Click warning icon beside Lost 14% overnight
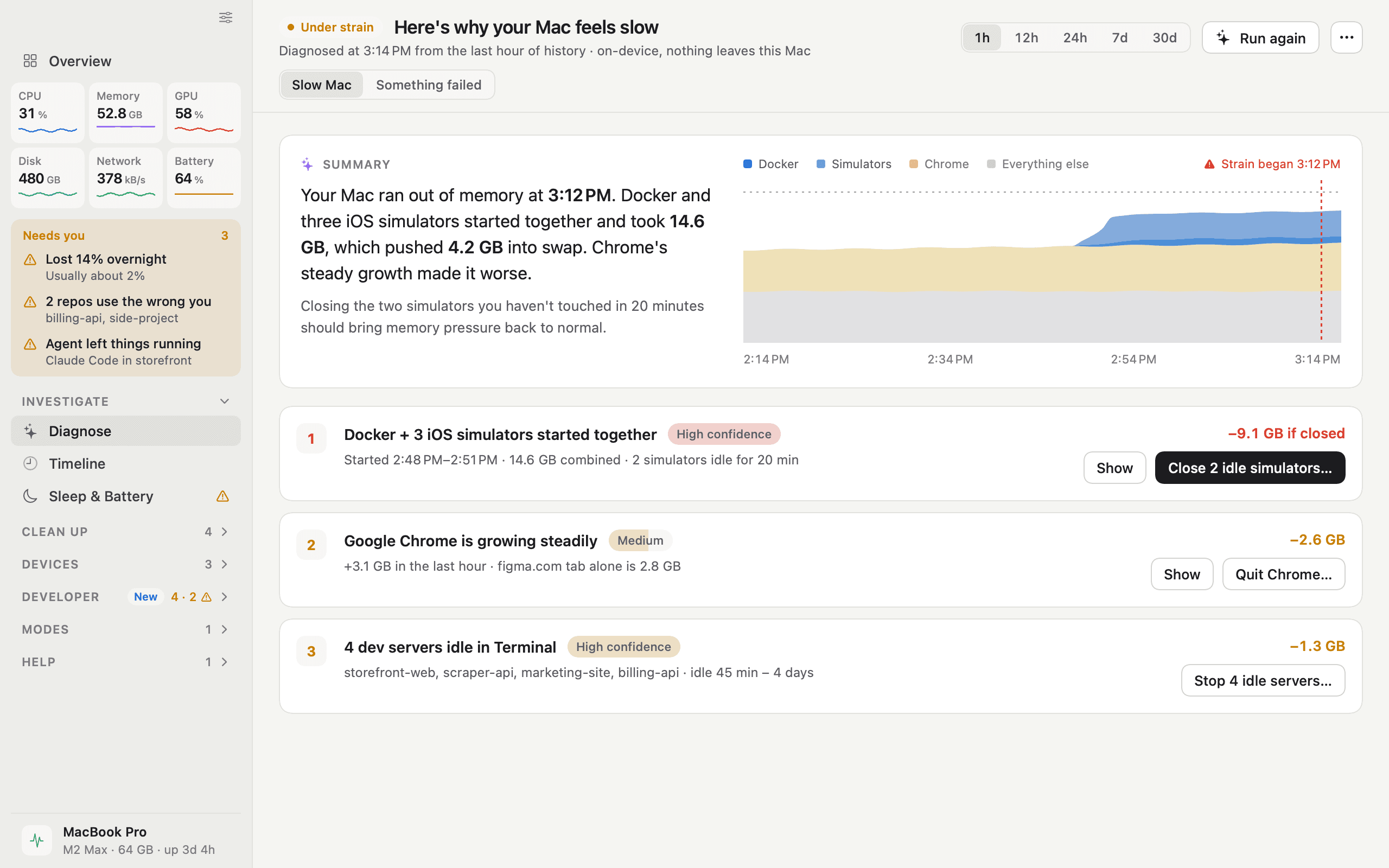Image resolution: width=1389 pixels, height=868 pixels. coord(30,260)
